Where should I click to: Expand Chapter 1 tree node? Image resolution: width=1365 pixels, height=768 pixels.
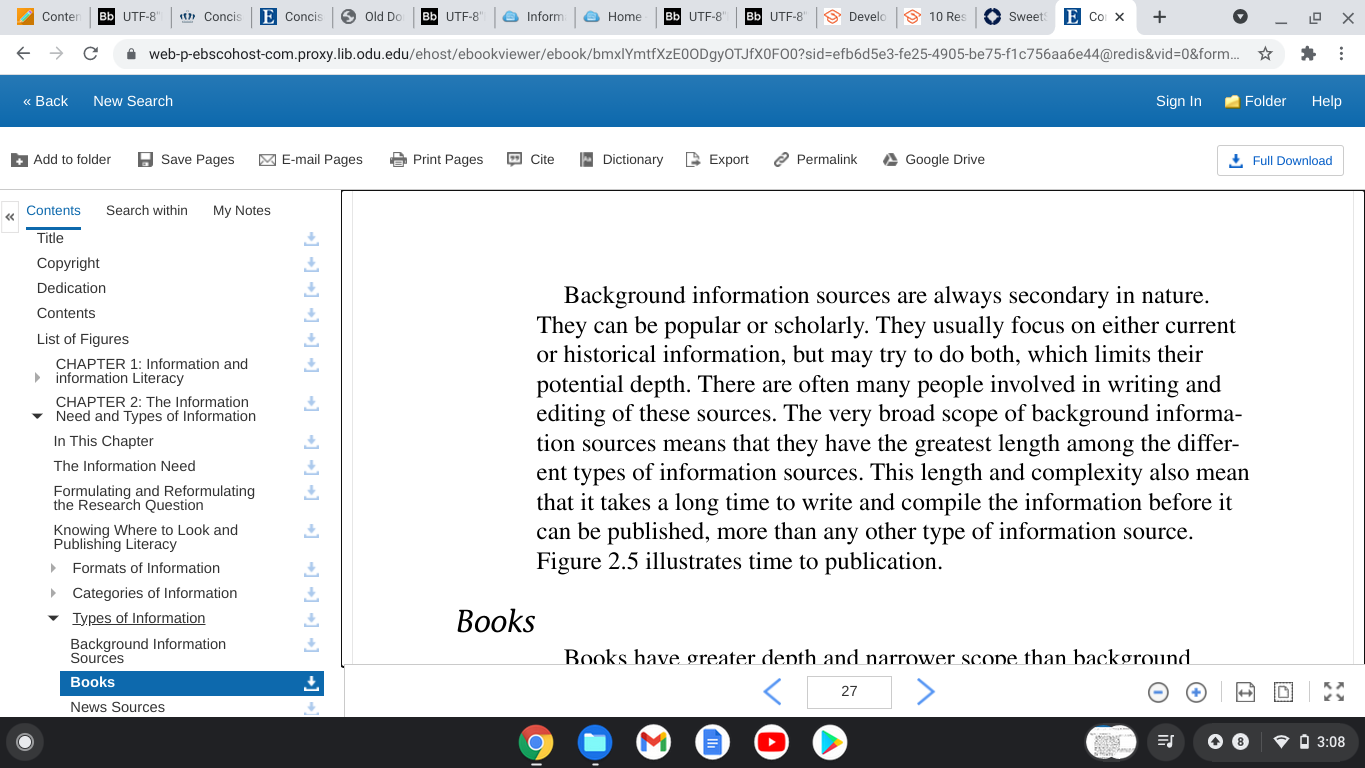click(38, 378)
